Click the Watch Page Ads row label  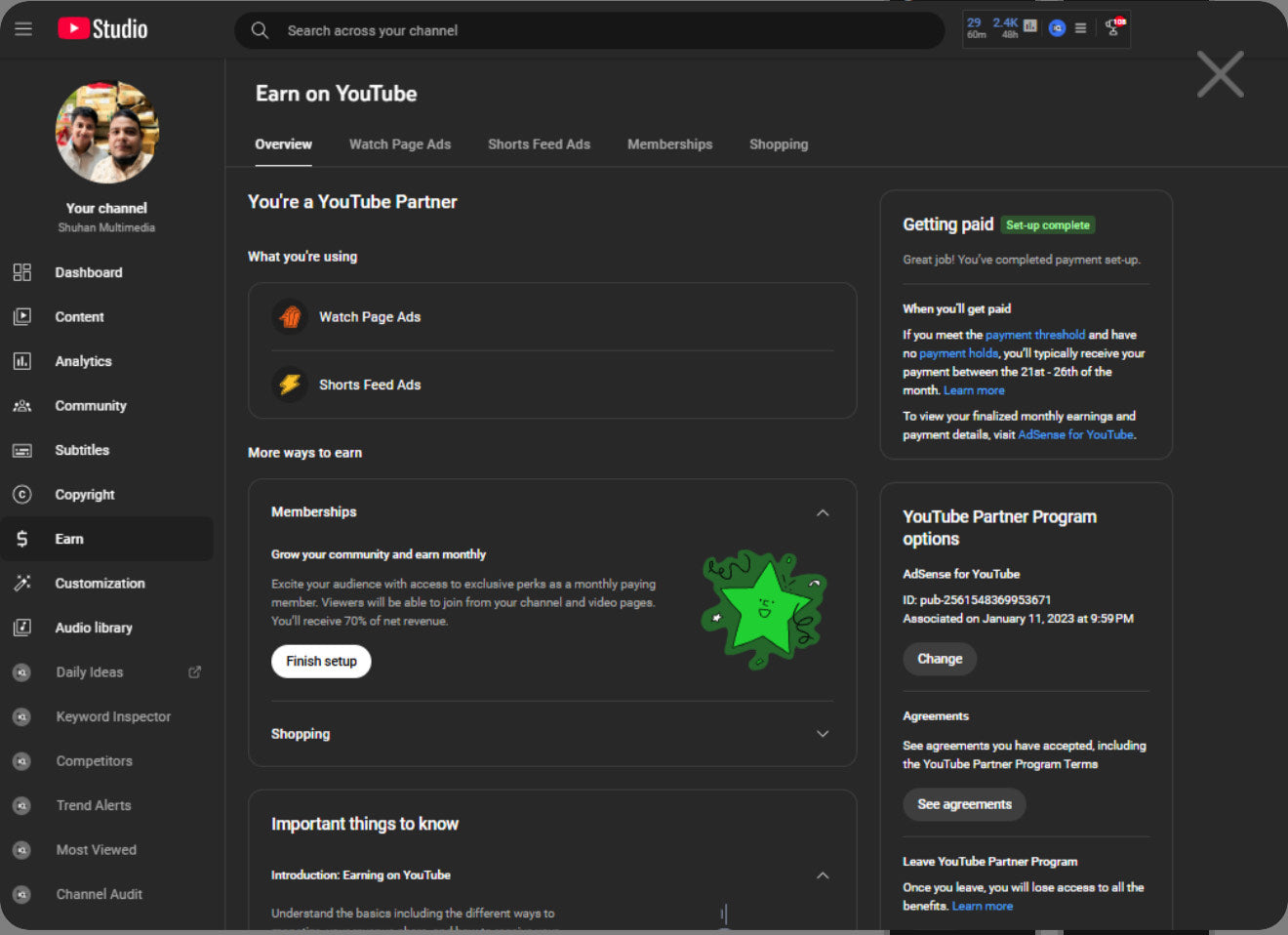(x=370, y=316)
